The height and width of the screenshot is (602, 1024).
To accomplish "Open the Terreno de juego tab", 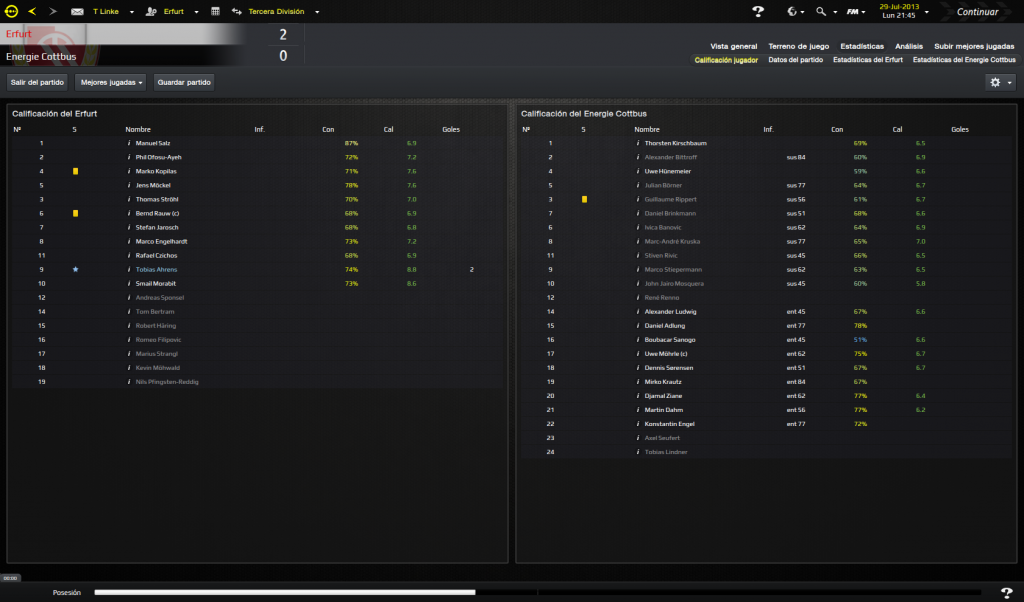I will 799,46.
